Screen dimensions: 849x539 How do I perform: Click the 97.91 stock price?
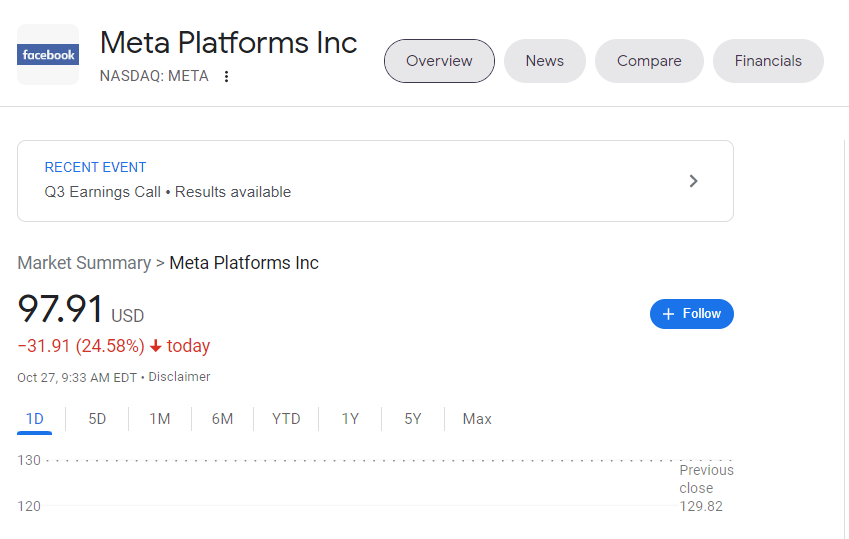60,308
